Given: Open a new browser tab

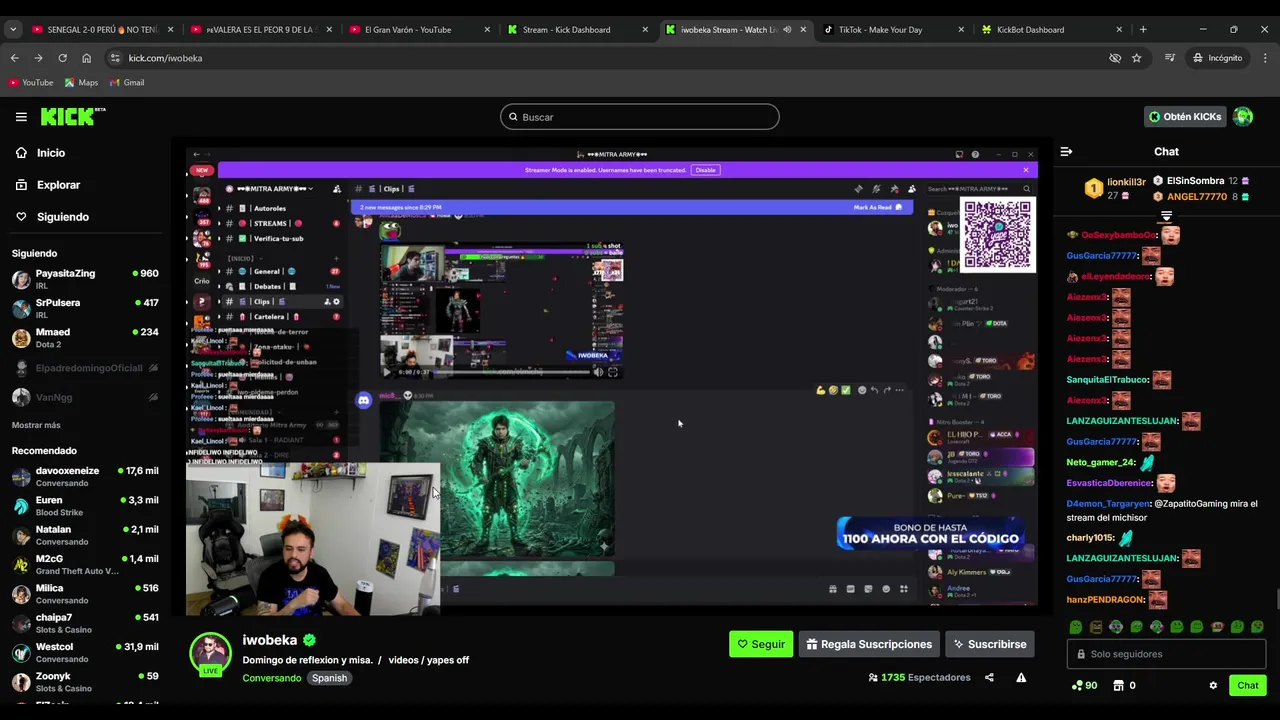Looking at the screenshot, I should click(x=1143, y=30).
